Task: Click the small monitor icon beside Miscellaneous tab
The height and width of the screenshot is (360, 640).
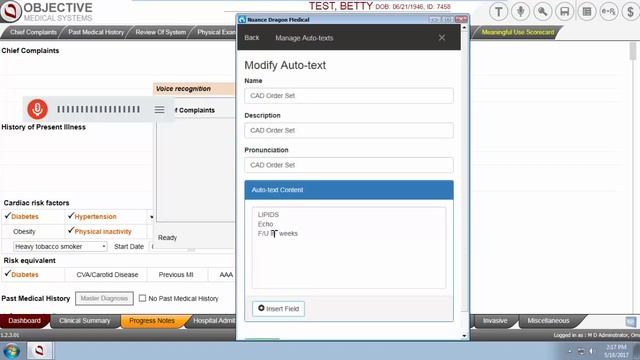Action: (x=631, y=321)
